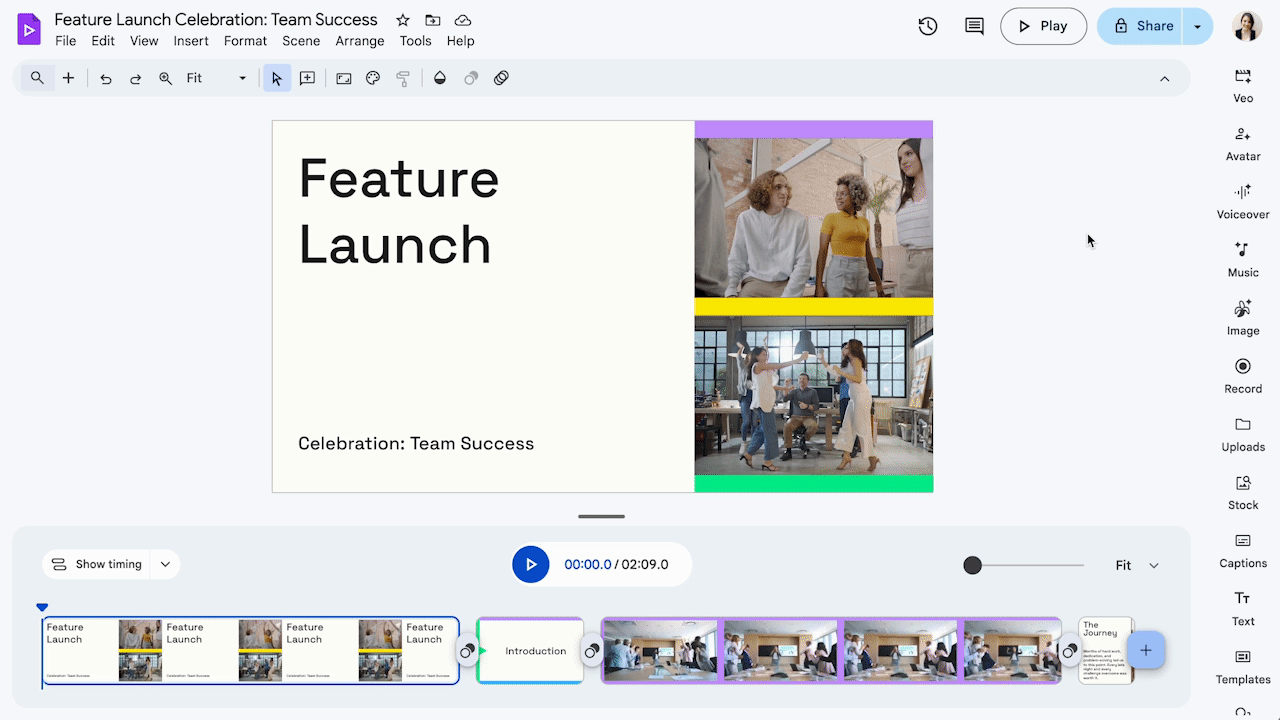Image resolution: width=1280 pixels, height=720 pixels.
Task: Open version history
Action: click(927, 26)
